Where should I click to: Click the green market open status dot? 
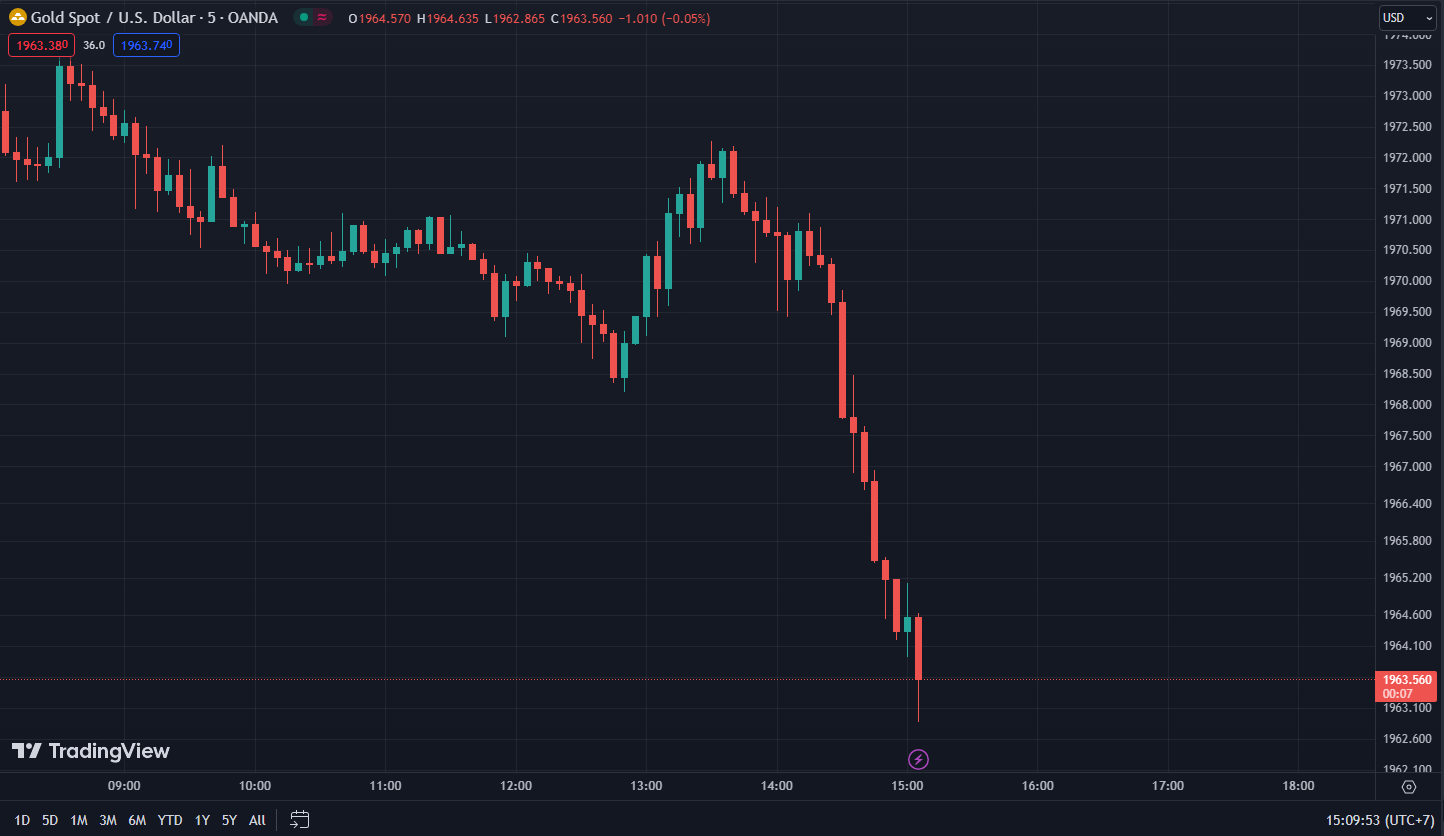click(x=304, y=18)
